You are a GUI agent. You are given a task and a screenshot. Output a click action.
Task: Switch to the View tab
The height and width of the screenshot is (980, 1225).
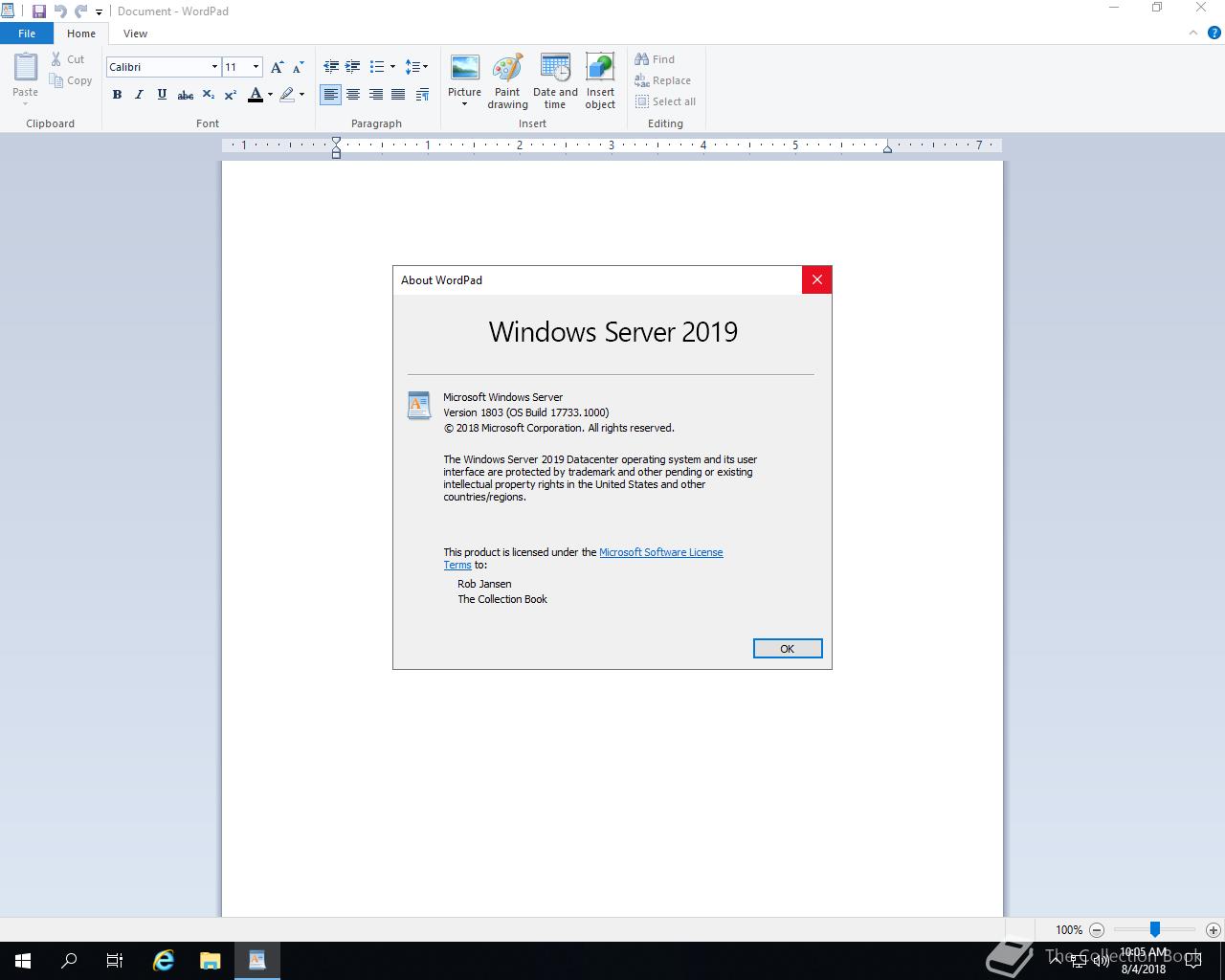tap(135, 33)
